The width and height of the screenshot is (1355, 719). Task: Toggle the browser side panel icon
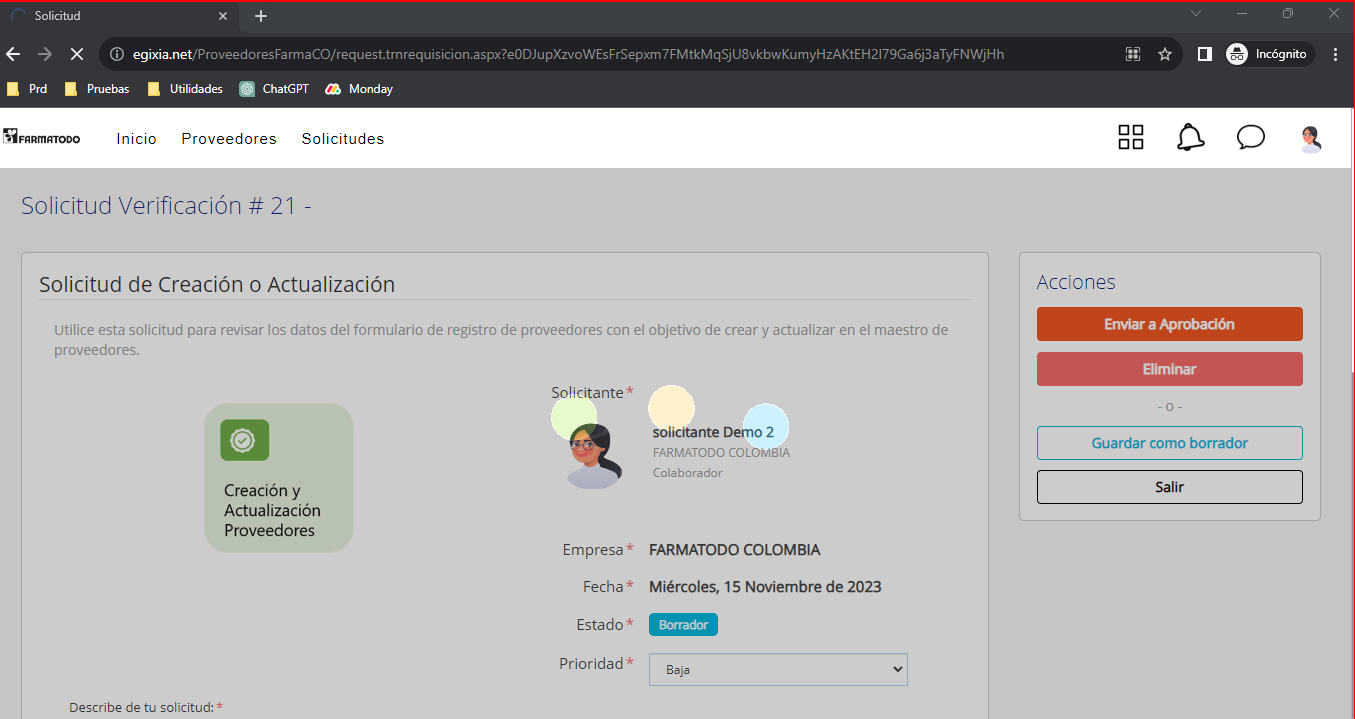(x=1205, y=54)
